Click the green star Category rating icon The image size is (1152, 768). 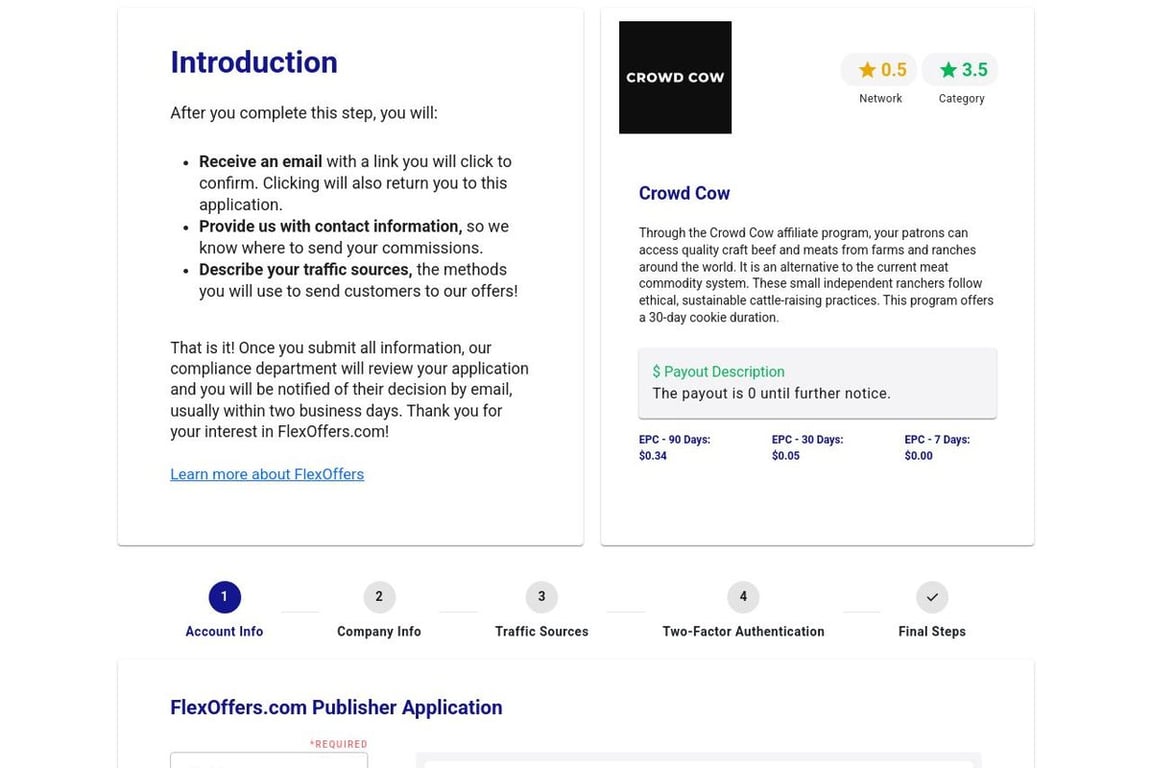(x=948, y=70)
